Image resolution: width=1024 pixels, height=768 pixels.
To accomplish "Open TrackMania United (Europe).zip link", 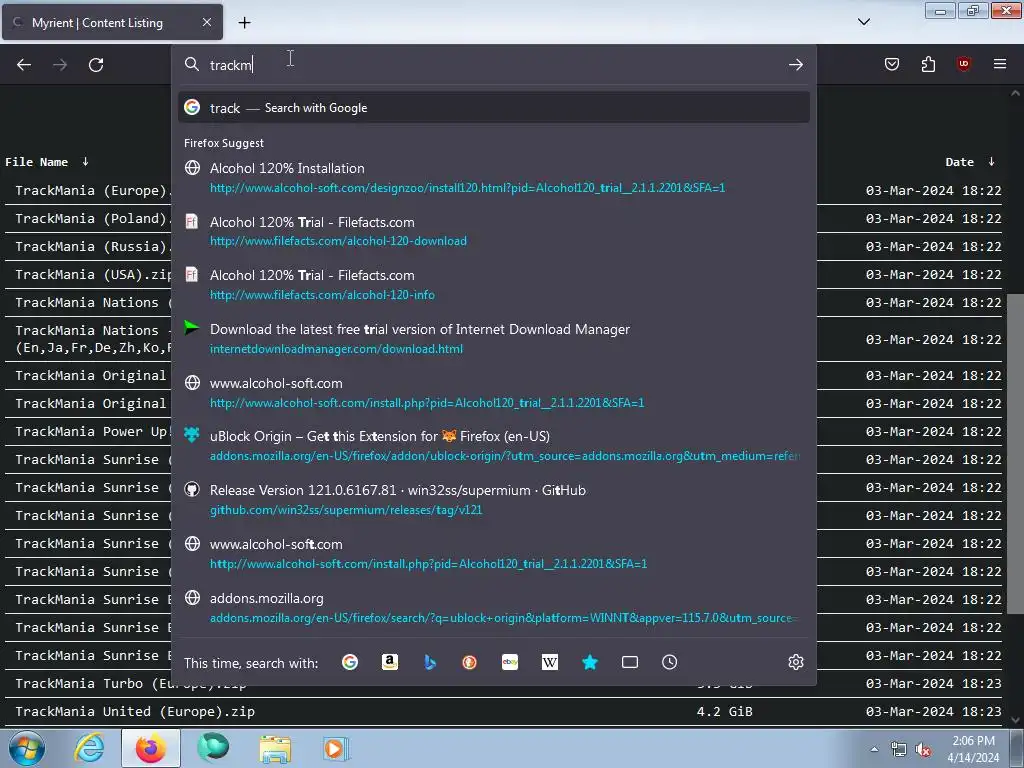I will (x=135, y=712).
